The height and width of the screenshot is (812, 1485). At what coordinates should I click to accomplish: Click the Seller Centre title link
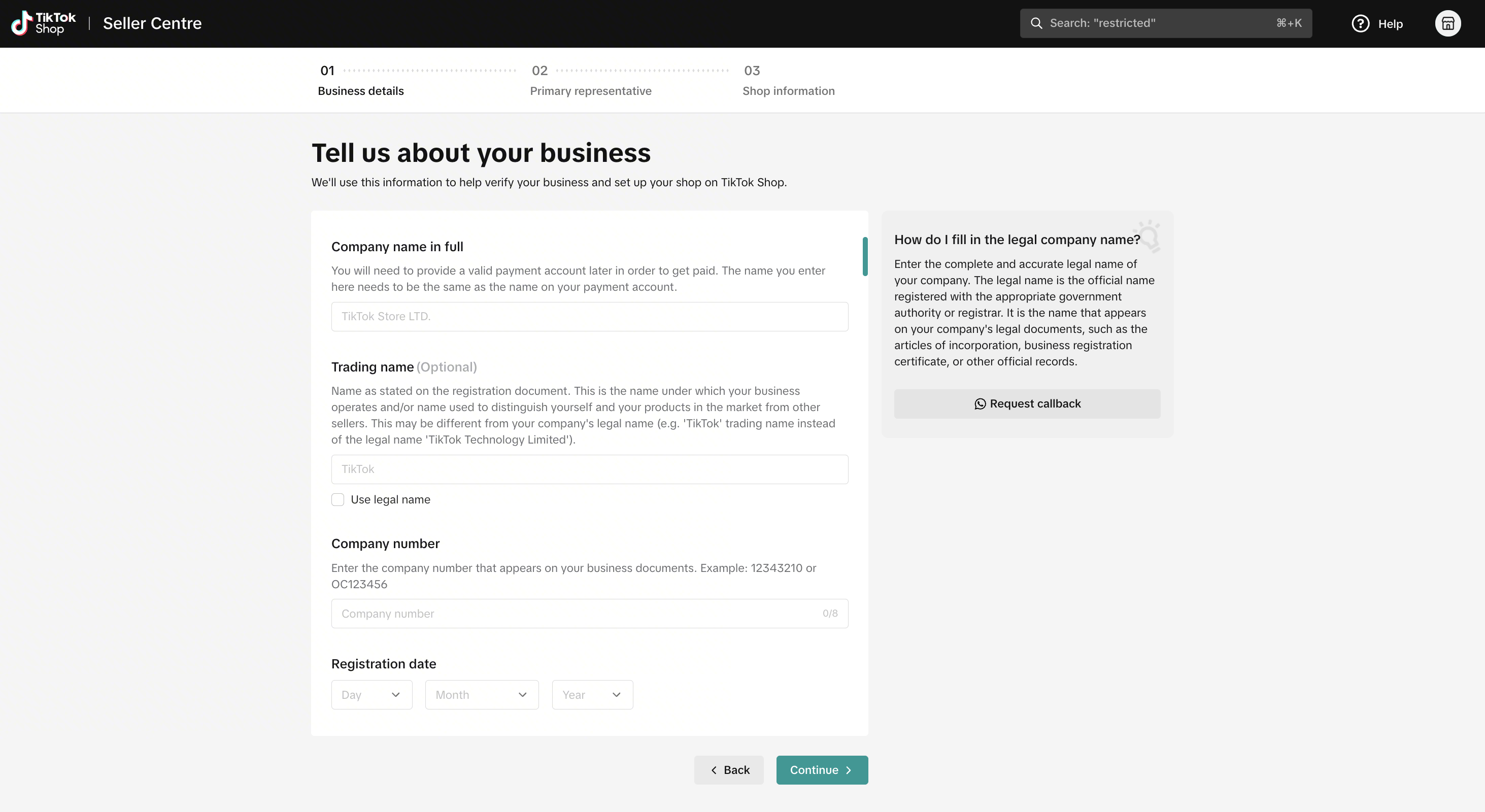[x=152, y=23]
